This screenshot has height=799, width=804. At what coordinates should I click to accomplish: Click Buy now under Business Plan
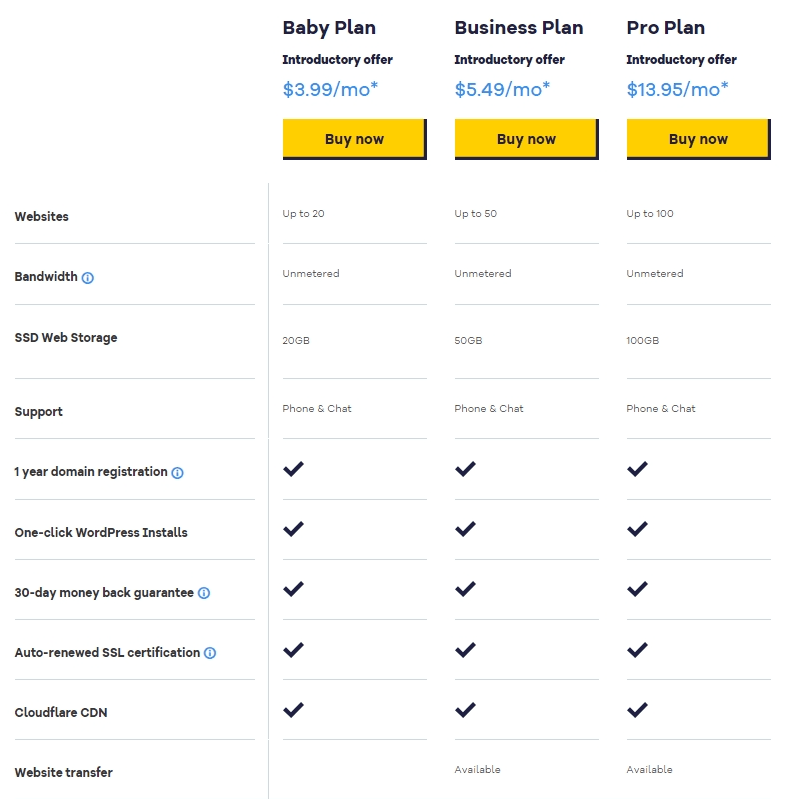pos(526,138)
